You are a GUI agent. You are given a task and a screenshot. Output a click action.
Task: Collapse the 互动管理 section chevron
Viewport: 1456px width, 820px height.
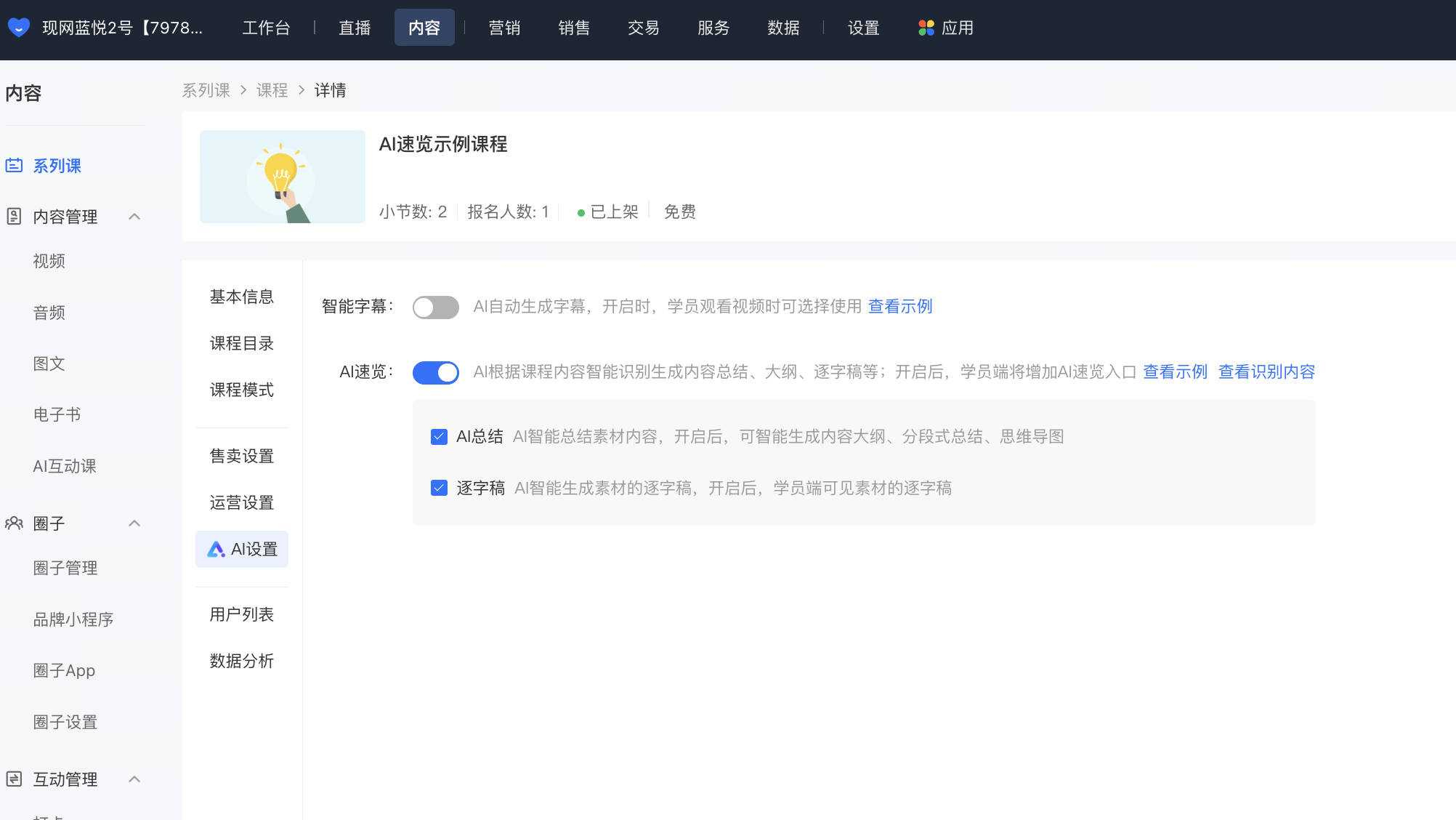[x=134, y=779]
